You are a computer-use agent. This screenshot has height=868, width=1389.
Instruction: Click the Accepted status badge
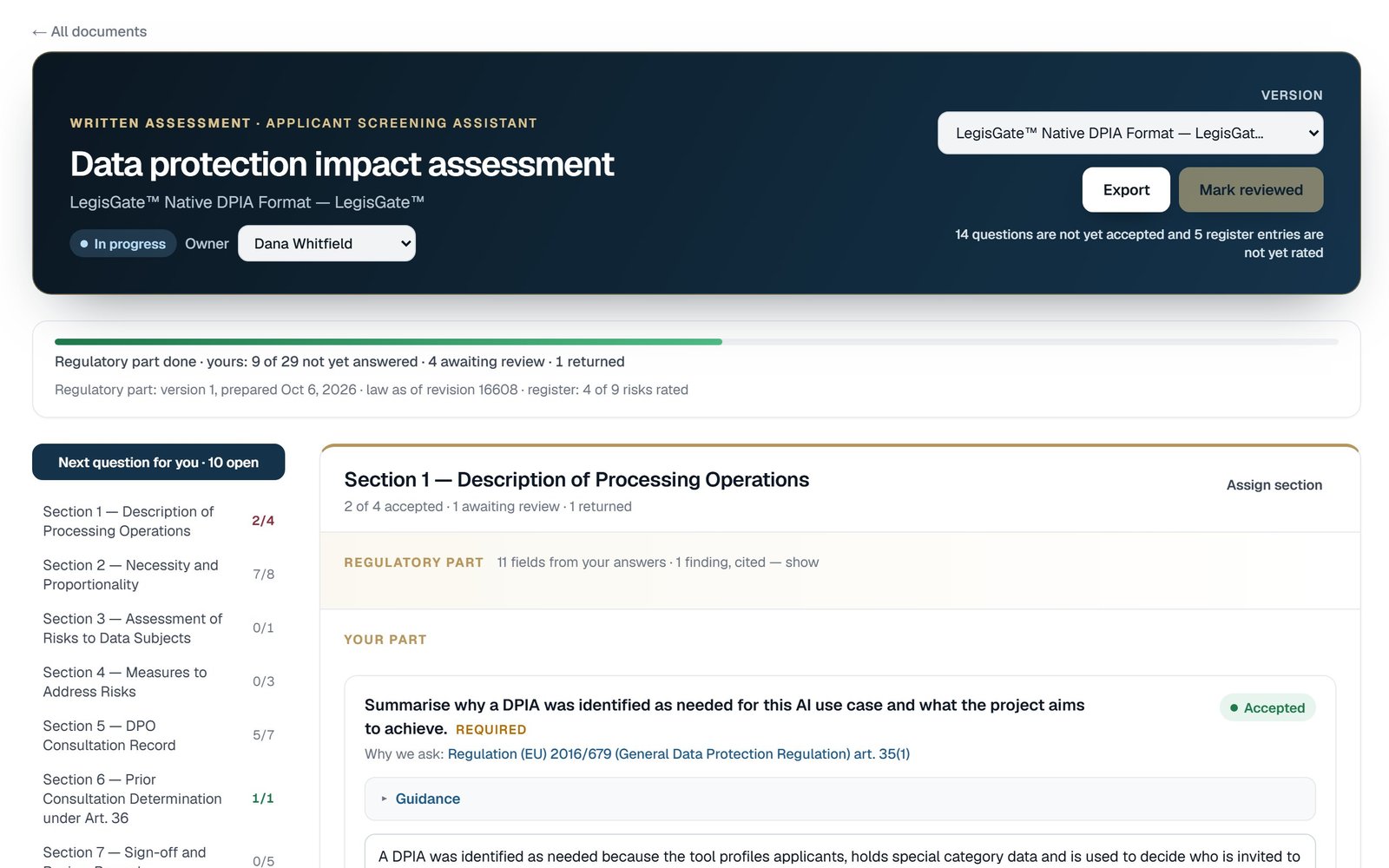(1267, 707)
